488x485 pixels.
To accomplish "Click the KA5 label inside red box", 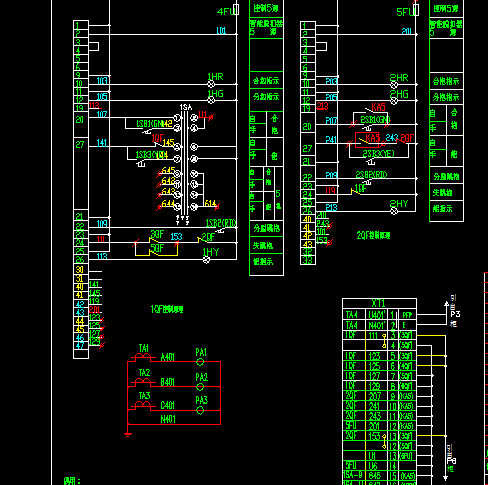I will click(x=373, y=138).
